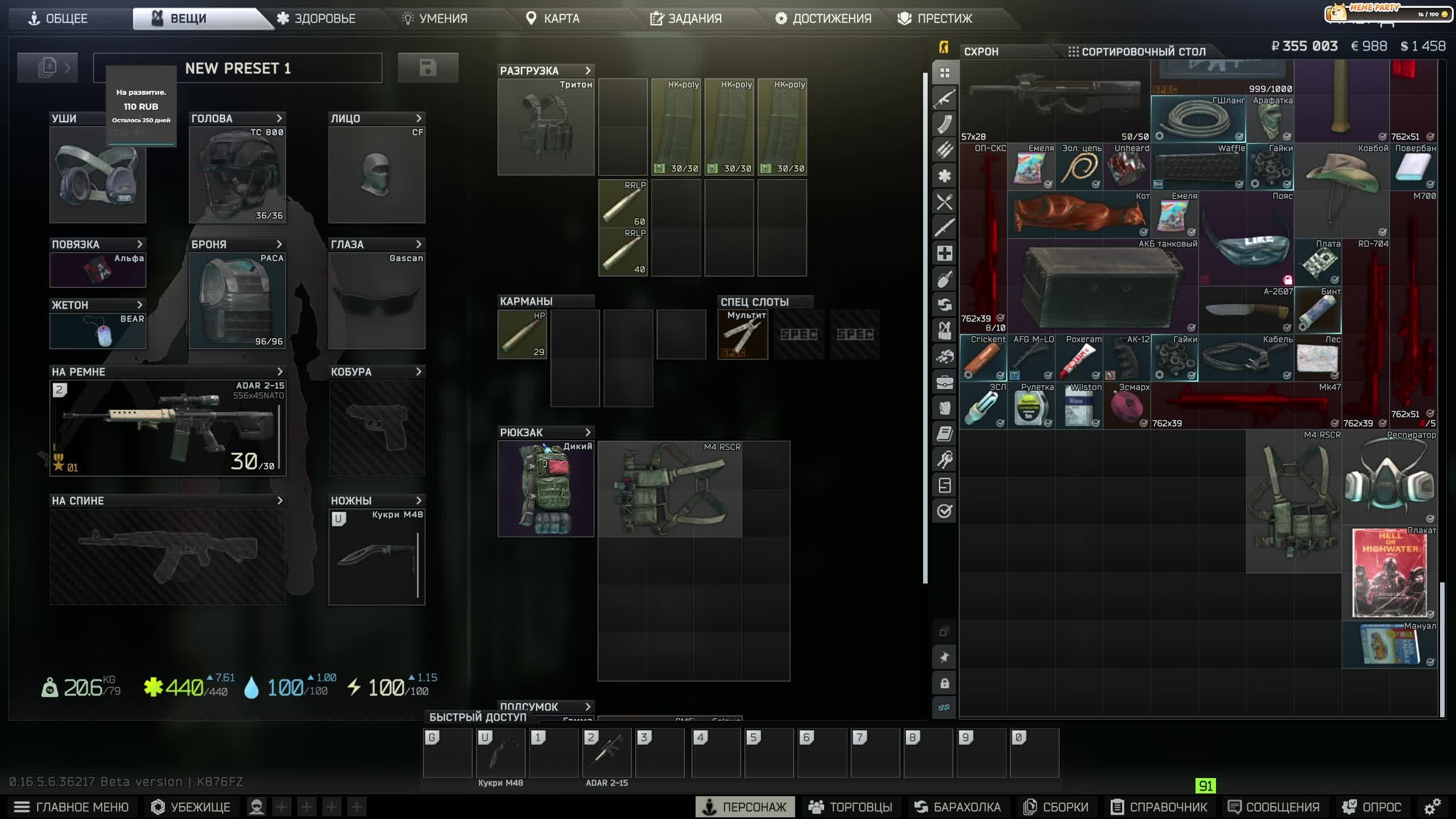Open СБОРКИ builds screen
Image resolution: width=1456 pixels, height=819 pixels.
(x=1056, y=806)
